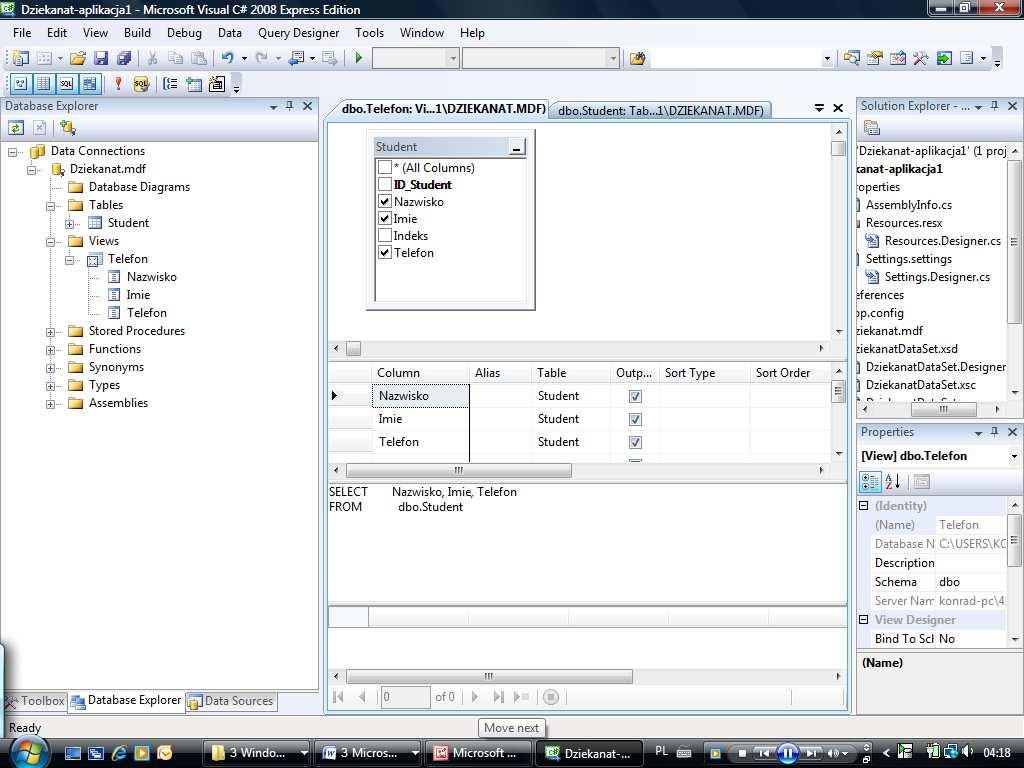The width and height of the screenshot is (1024, 768).
Task: Refresh the Database Explorer
Action: click(x=16, y=127)
